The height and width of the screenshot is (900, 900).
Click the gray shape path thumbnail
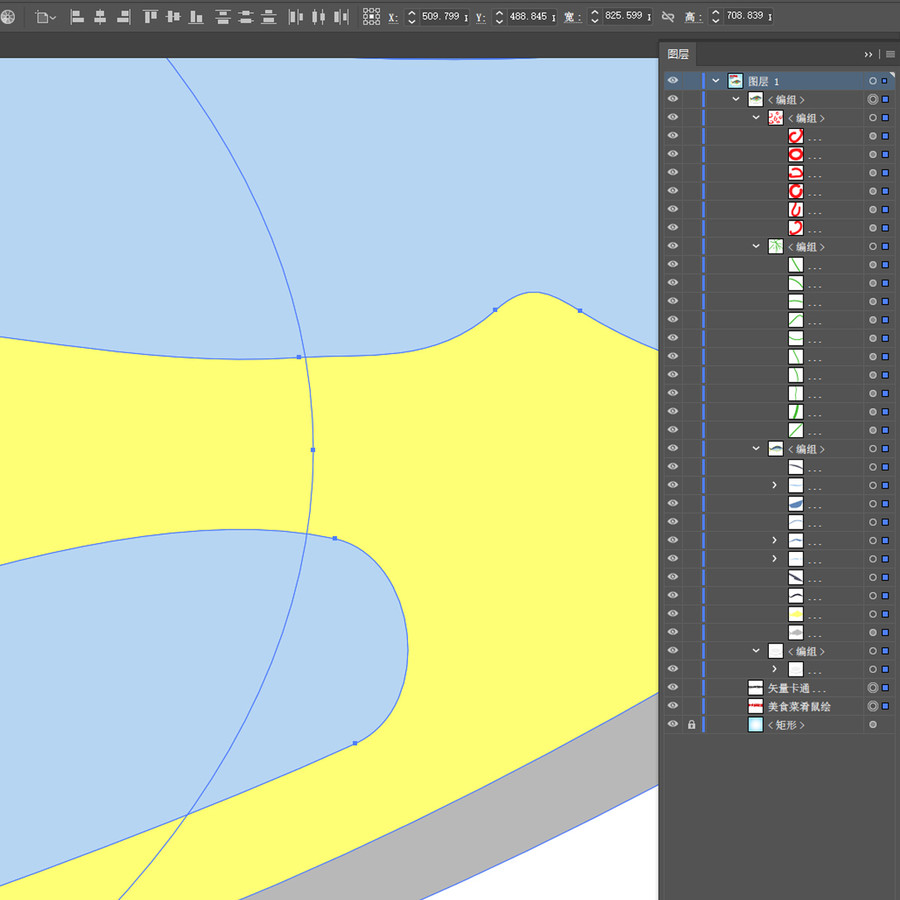tap(796, 632)
